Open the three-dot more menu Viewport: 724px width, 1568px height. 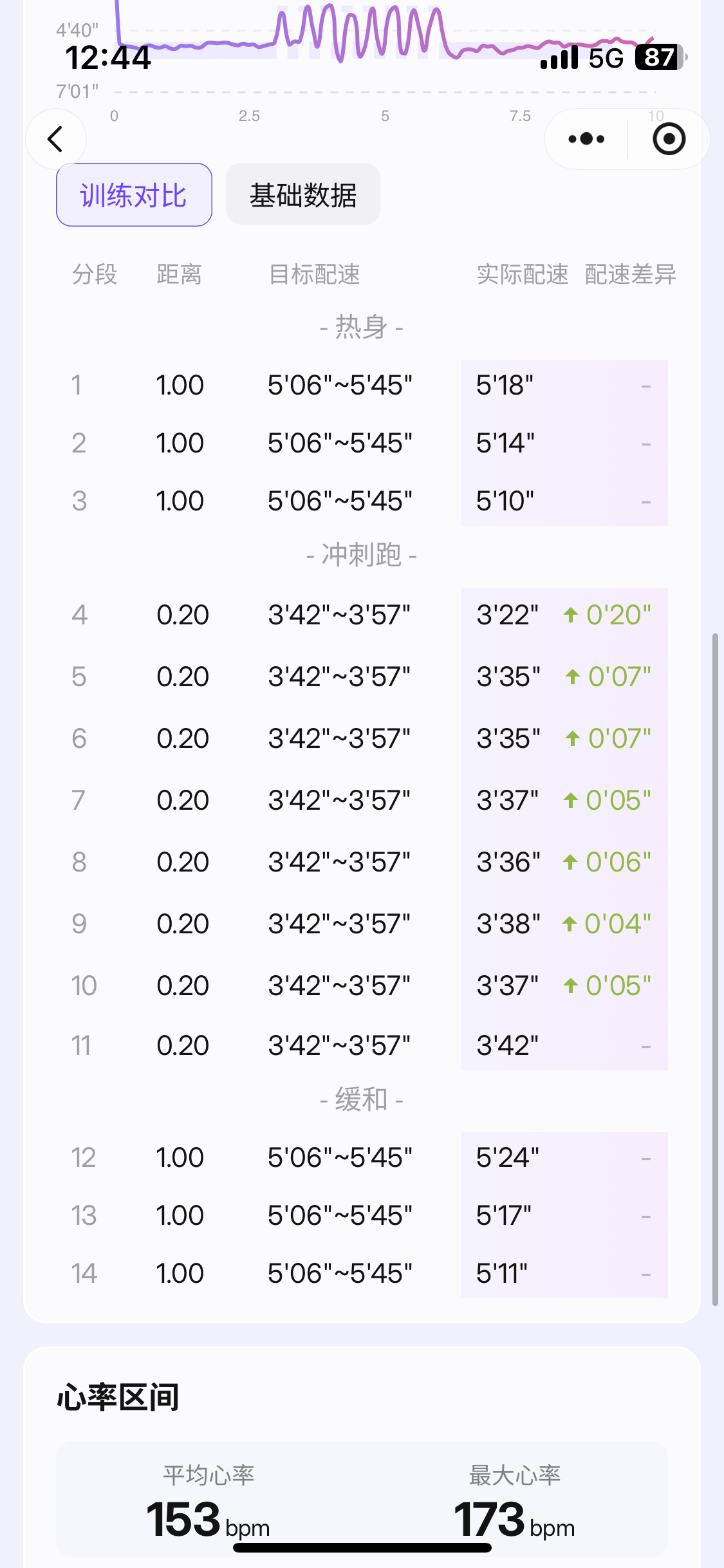coord(586,139)
